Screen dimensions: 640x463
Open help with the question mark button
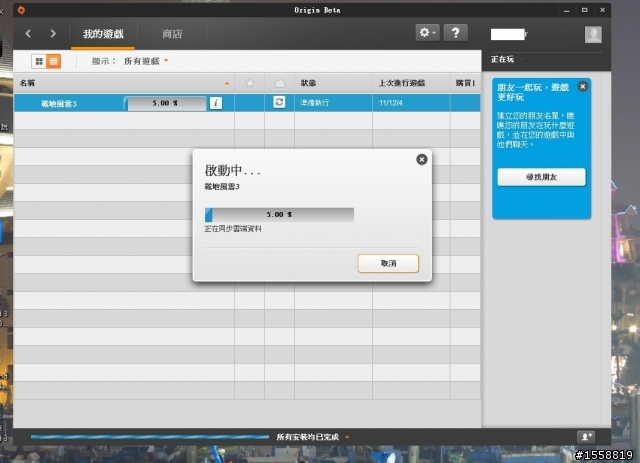click(456, 32)
